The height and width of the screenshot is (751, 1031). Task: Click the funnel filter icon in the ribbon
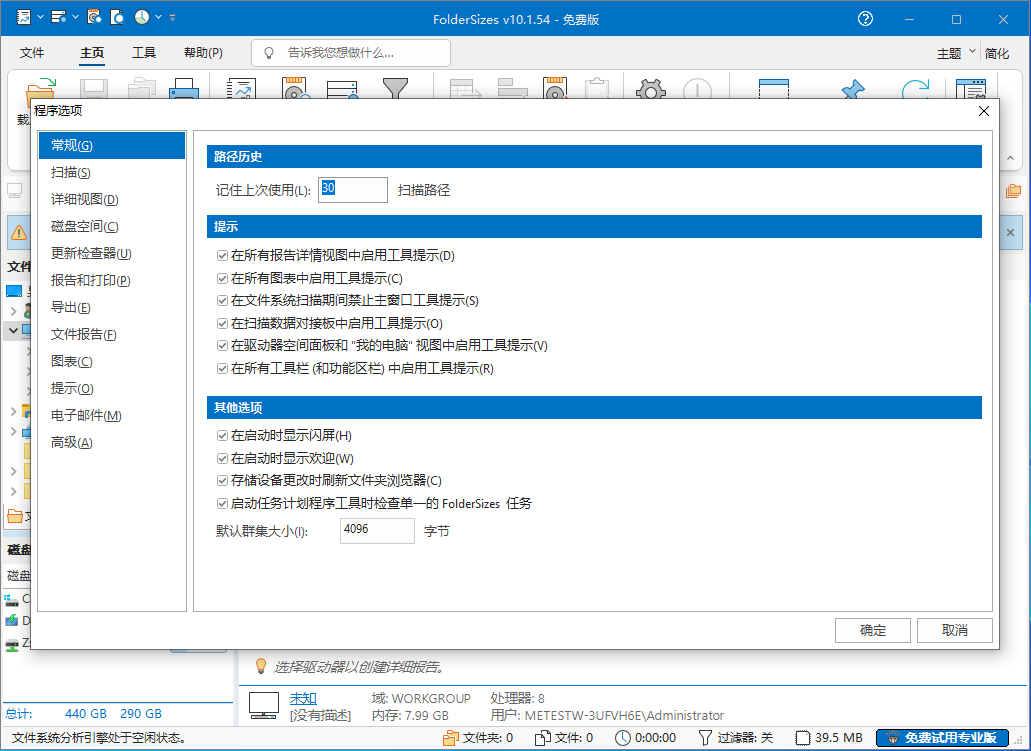tap(395, 88)
